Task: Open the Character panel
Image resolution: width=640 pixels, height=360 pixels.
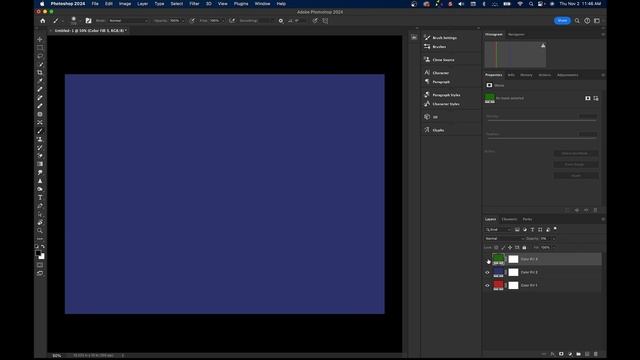Action: click(436, 73)
